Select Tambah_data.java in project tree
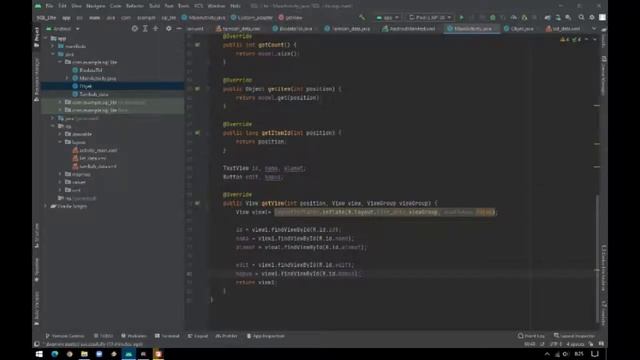 coord(91,94)
